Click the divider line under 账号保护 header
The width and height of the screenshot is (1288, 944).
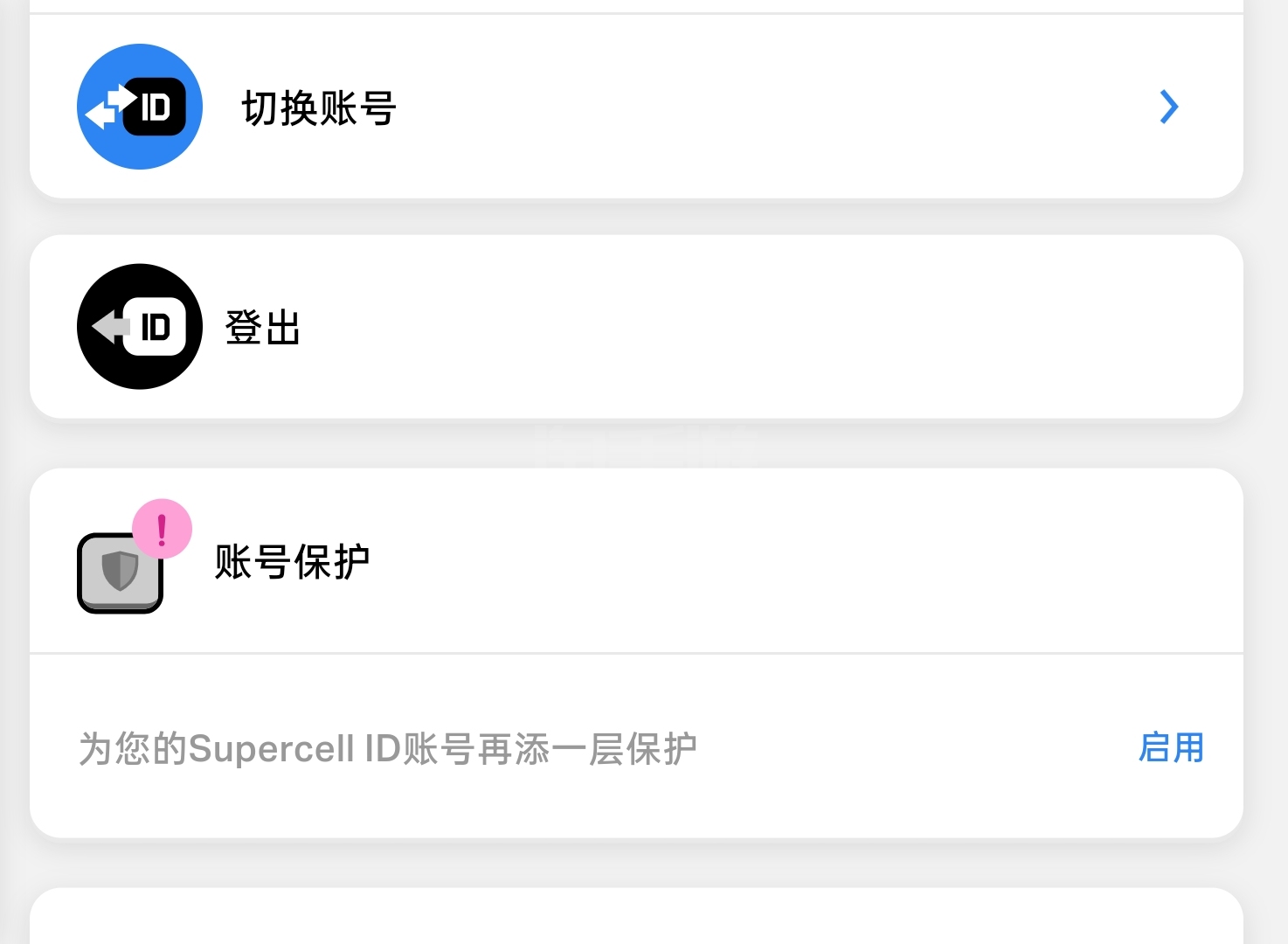click(x=636, y=653)
